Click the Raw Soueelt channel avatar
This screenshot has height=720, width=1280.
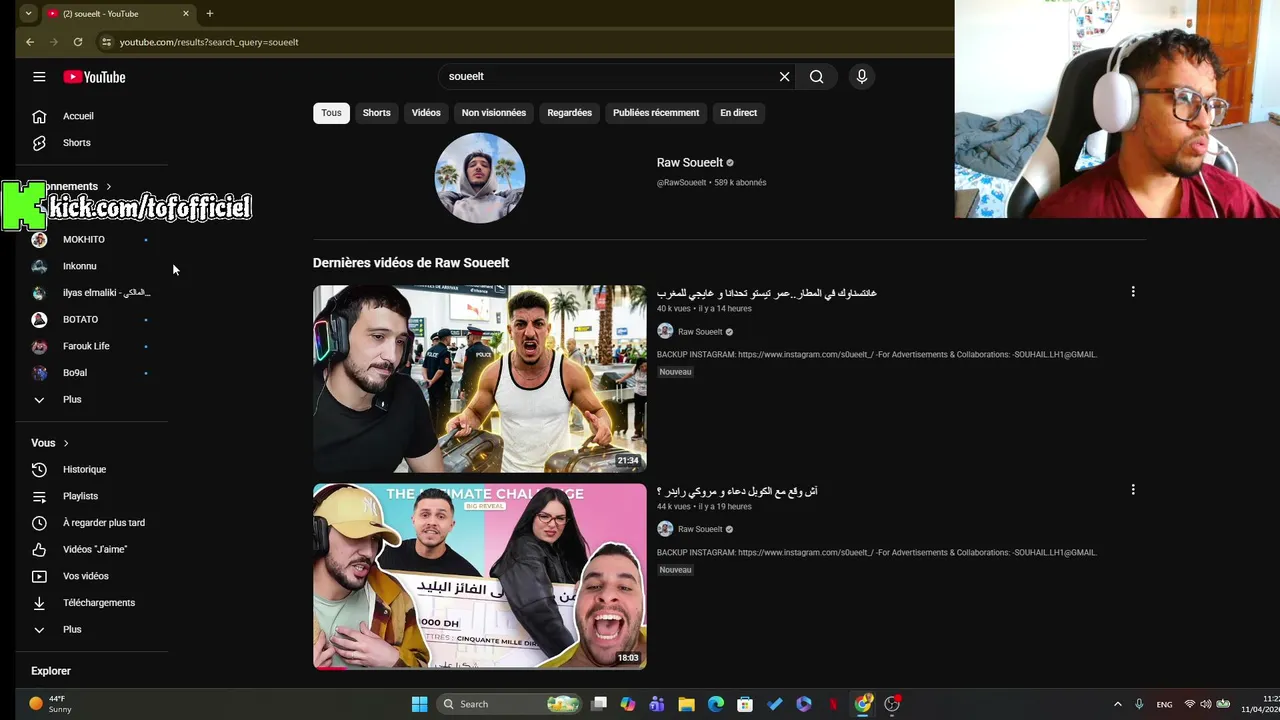tap(480, 178)
